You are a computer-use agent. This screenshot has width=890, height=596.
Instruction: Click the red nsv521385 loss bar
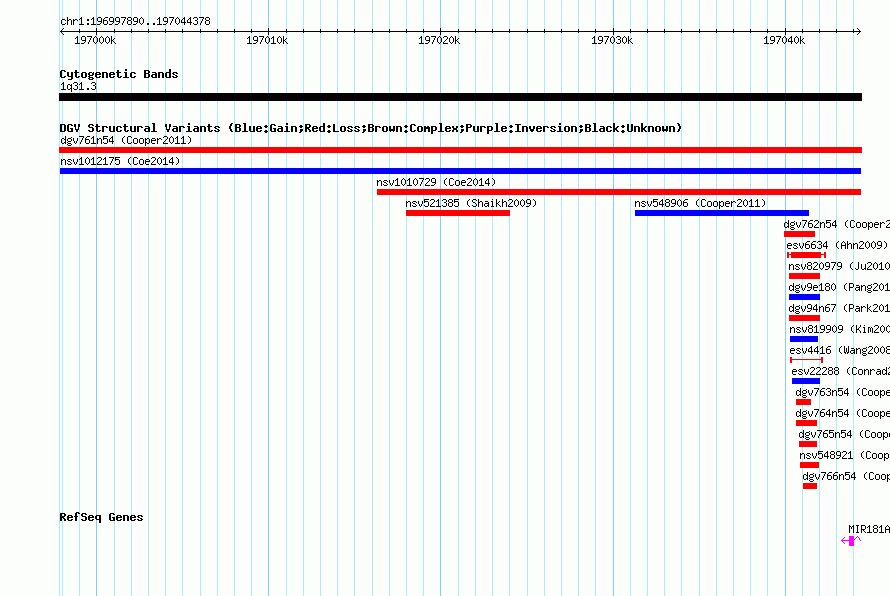click(457, 213)
